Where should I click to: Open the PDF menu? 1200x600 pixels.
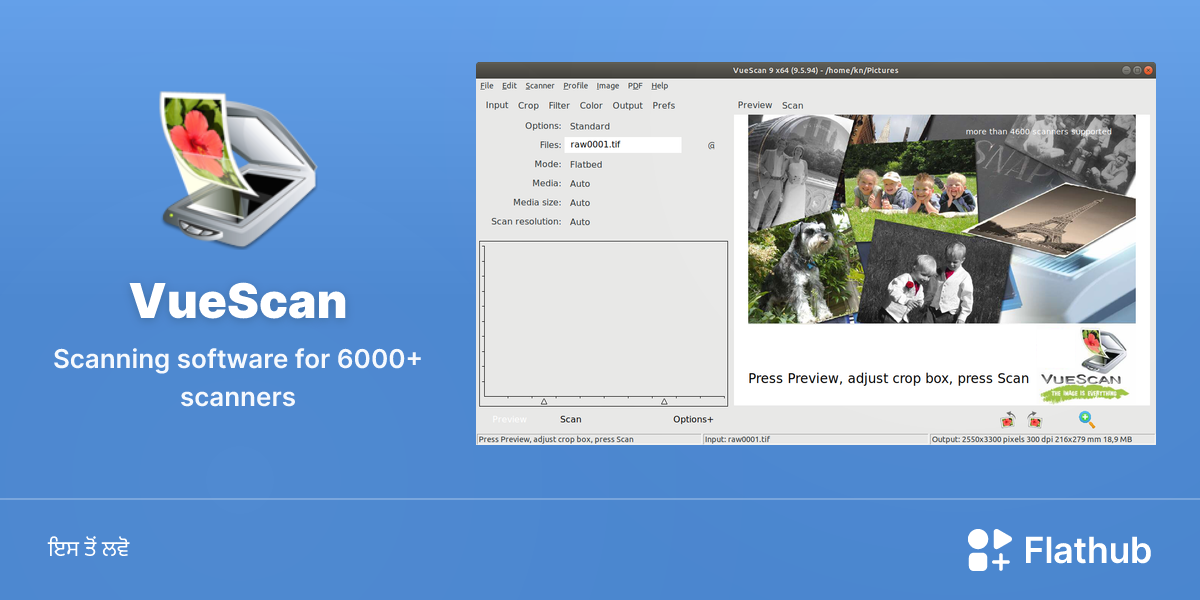tap(635, 86)
